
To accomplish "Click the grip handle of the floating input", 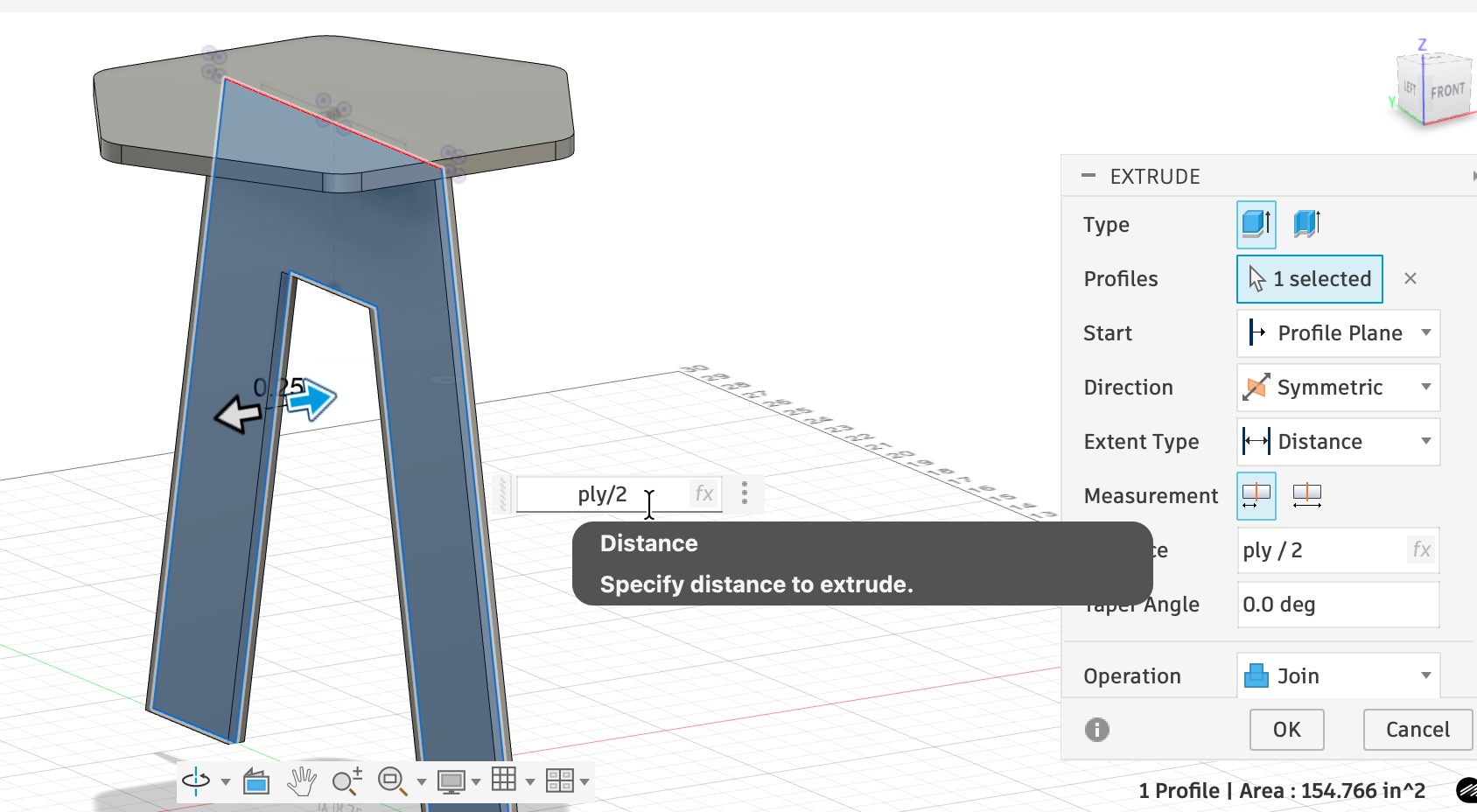I will point(503,493).
